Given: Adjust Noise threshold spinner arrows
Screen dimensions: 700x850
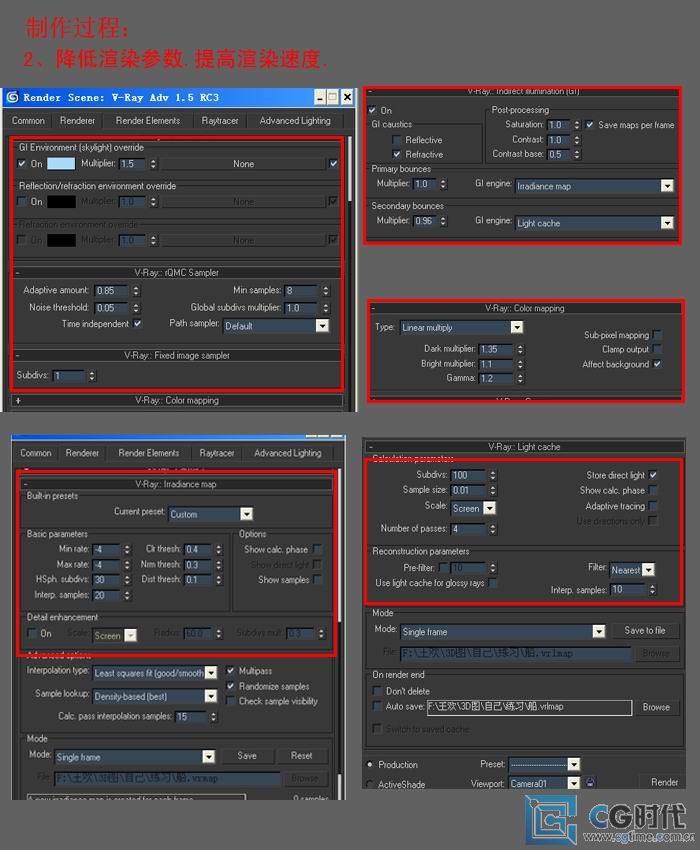Looking at the screenshot, I should 136,308.
